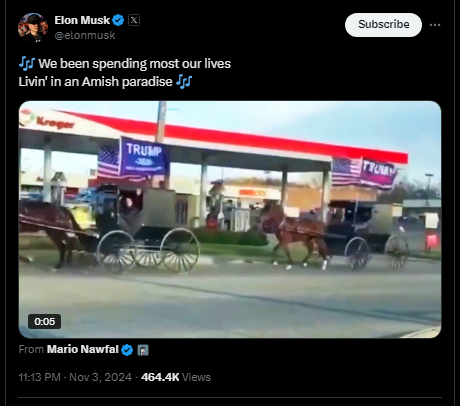Screen dimensions: 460x406
Task: Click the music notes emoji after "paradise"
Action: [x=184, y=81]
